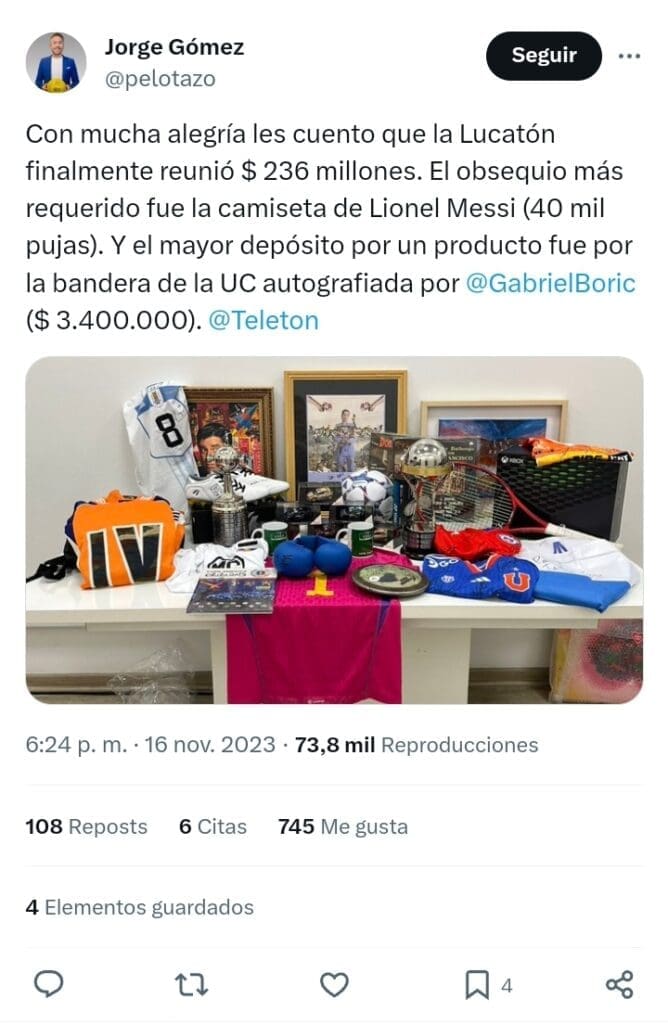Follow the account with the Seguir button

(x=543, y=56)
